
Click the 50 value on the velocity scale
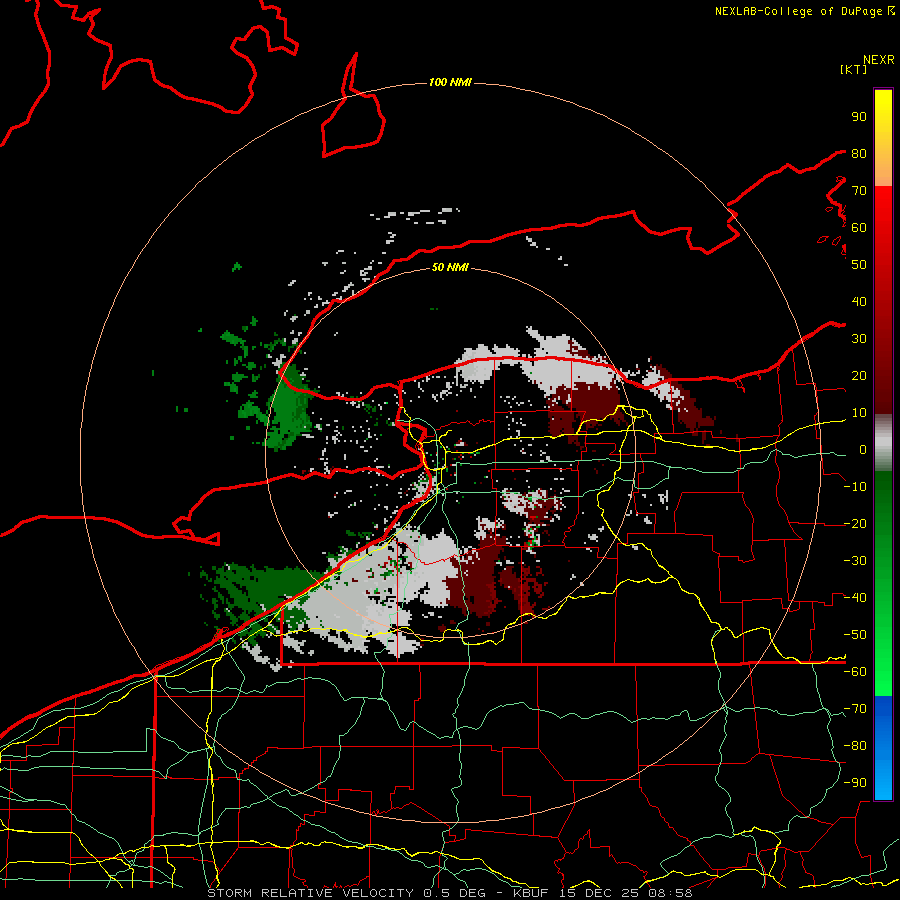859,265
